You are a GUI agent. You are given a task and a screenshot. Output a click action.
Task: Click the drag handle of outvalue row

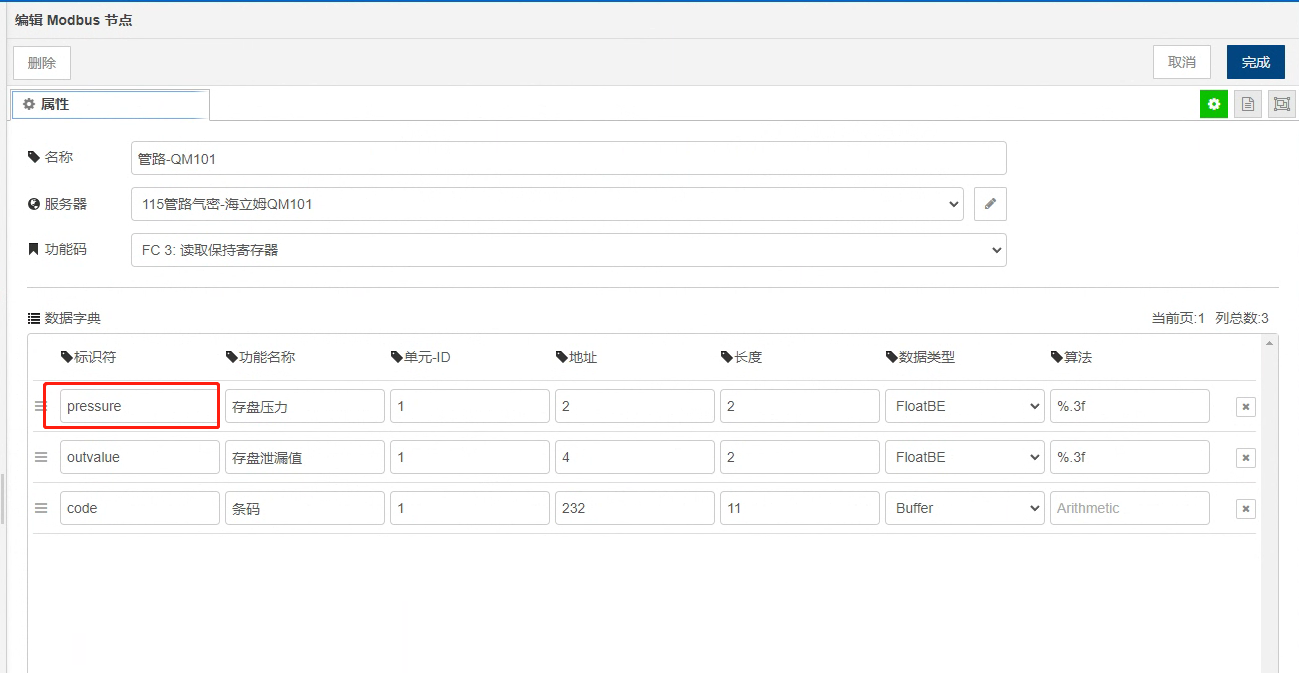click(x=41, y=457)
